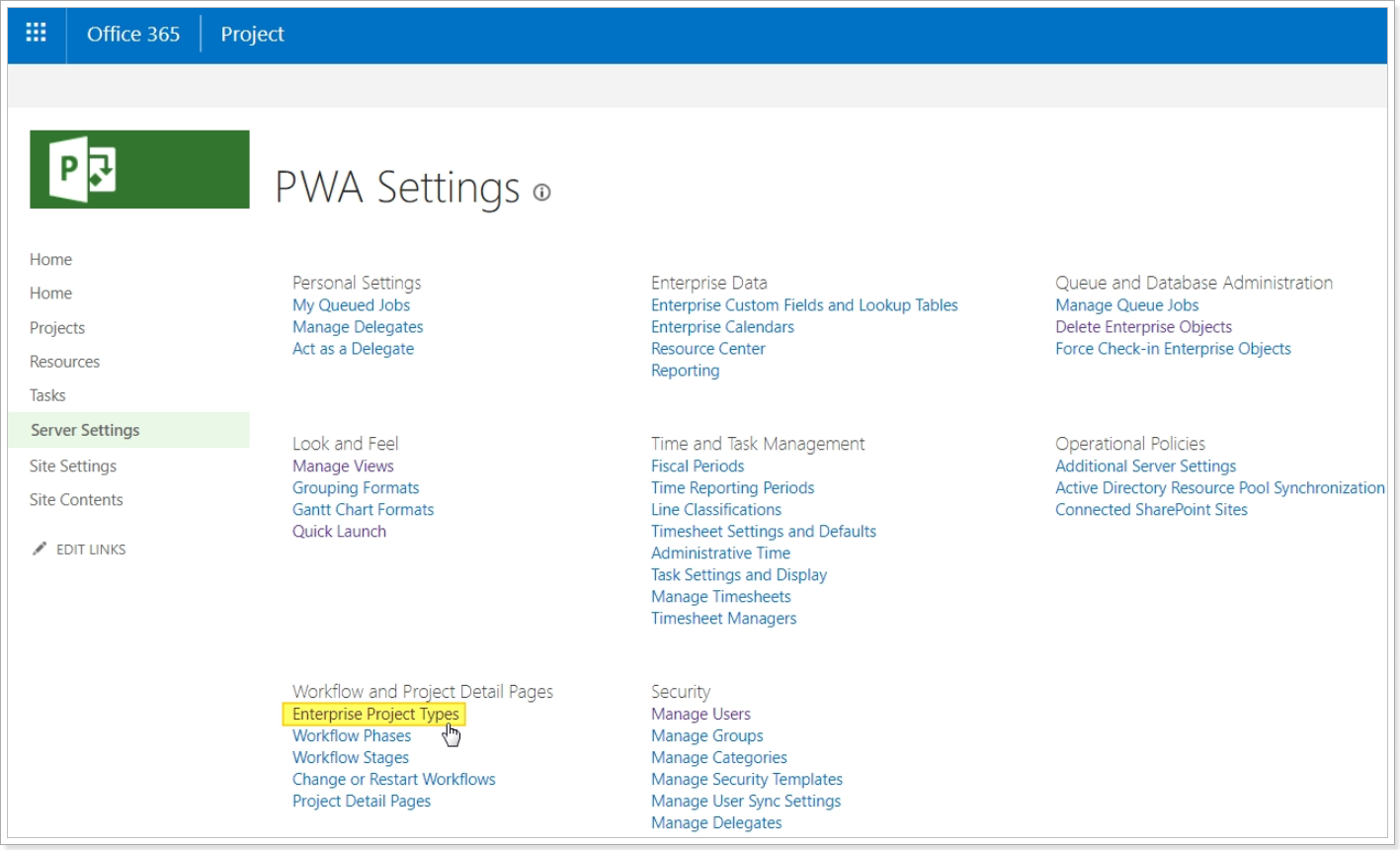Open Reporting link

coord(685,371)
